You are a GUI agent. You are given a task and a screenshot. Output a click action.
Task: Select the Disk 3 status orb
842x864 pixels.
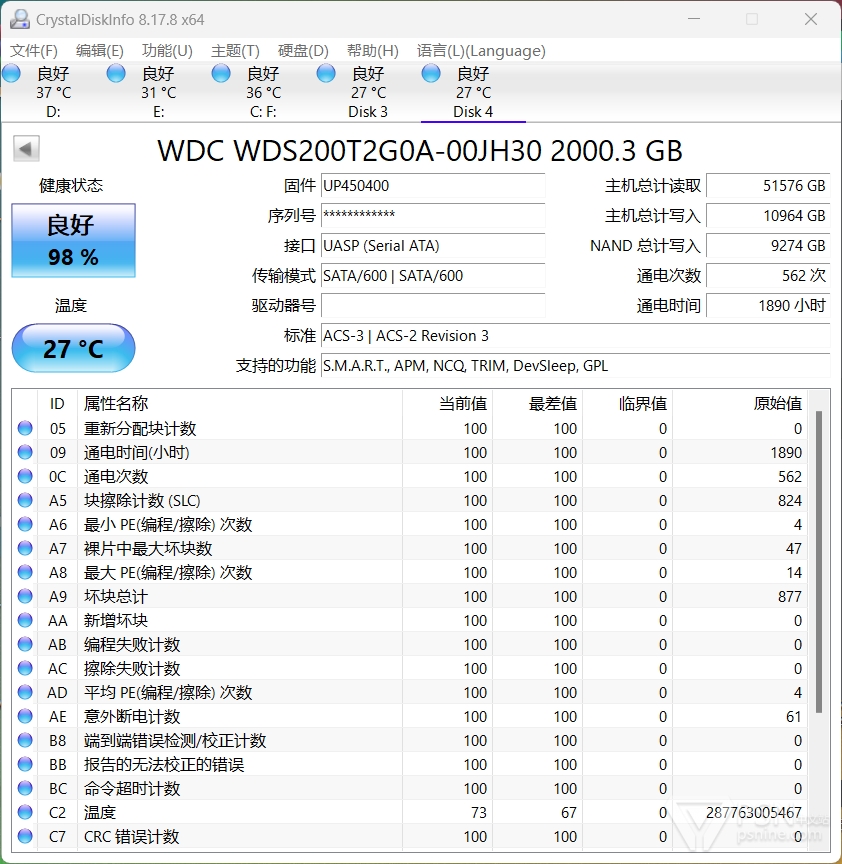click(x=326, y=73)
